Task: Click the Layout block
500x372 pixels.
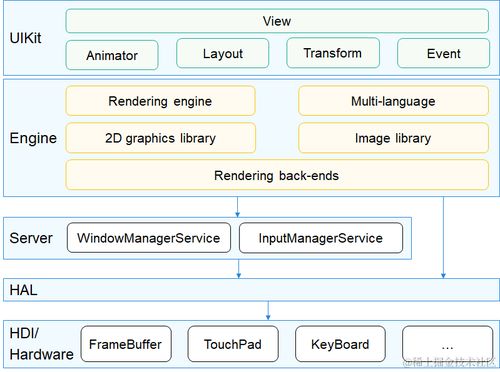Action: (x=223, y=53)
